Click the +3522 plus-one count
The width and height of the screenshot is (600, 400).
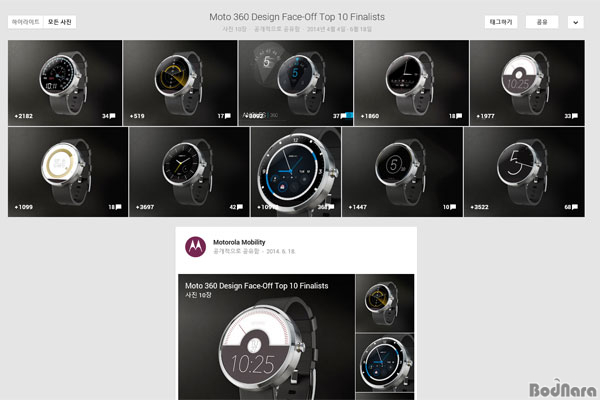pos(479,207)
